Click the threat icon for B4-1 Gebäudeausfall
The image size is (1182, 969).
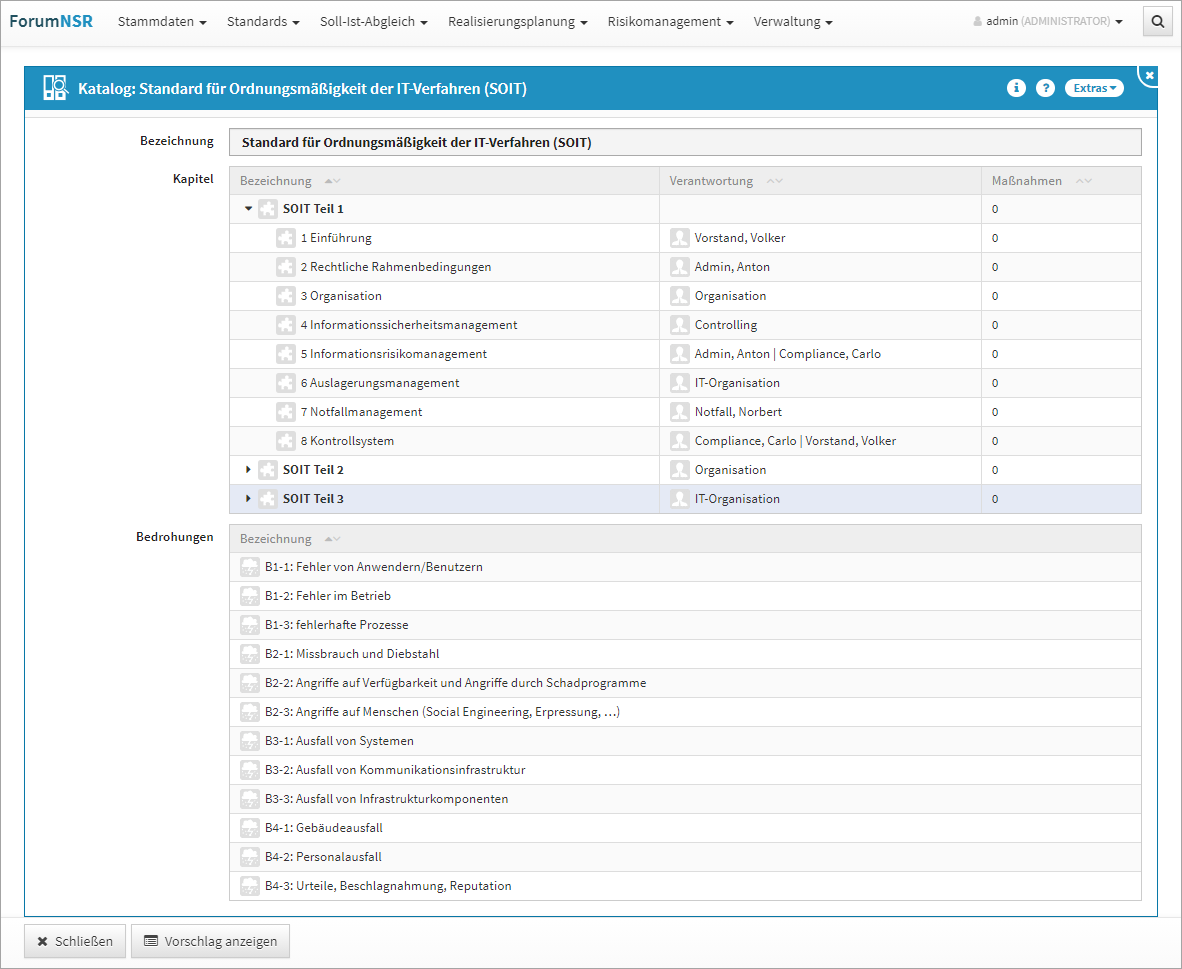pos(250,828)
